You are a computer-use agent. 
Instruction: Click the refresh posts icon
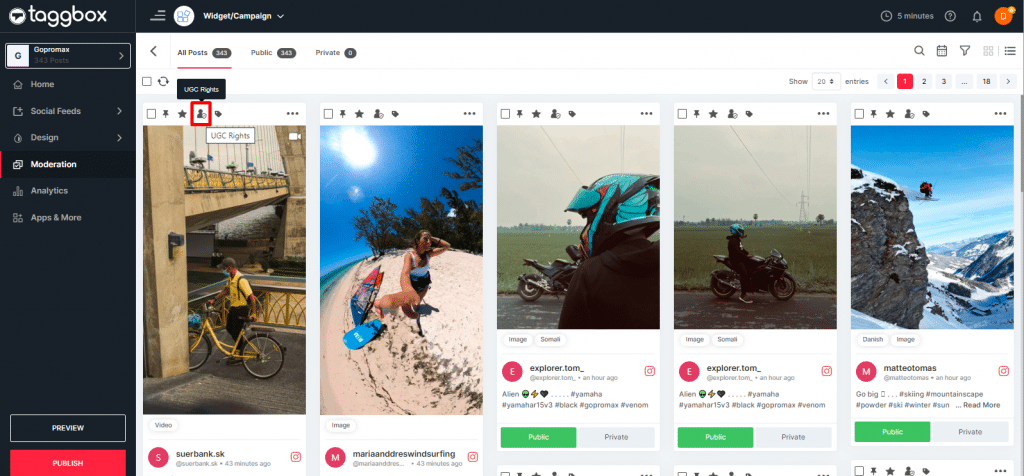click(x=163, y=81)
